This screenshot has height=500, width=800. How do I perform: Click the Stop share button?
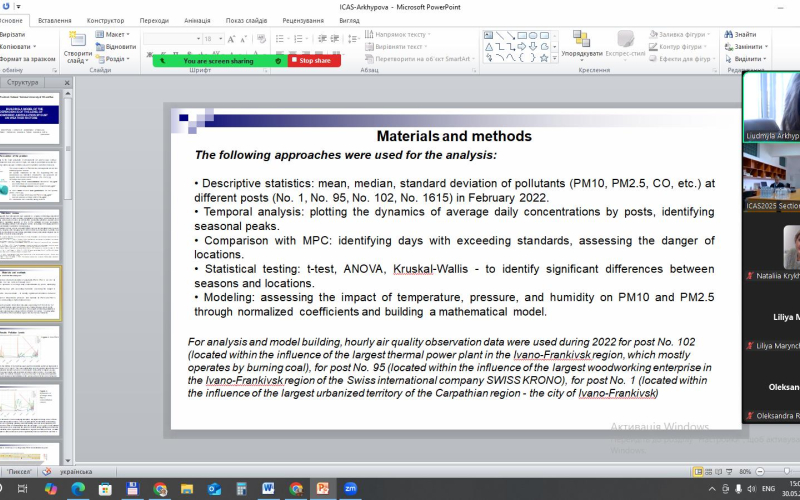point(314,60)
